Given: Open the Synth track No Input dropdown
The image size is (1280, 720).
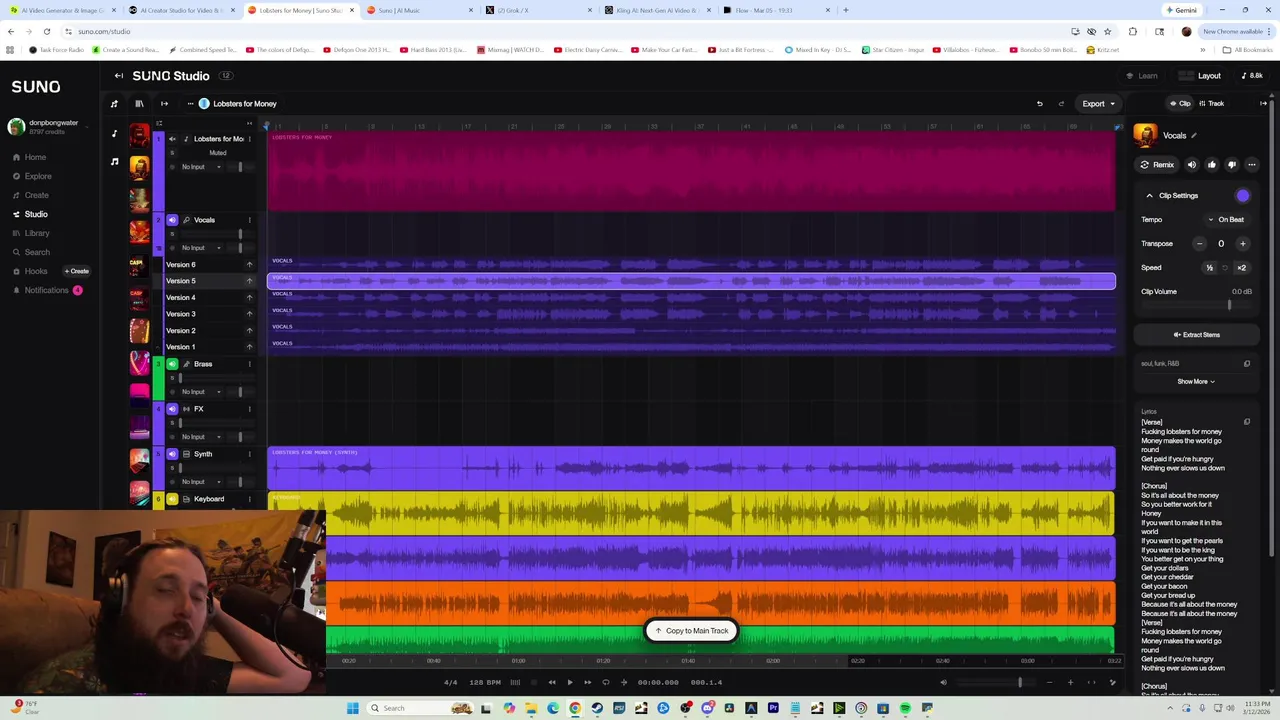Looking at the screenshot, I should click(x=201, y=482).
